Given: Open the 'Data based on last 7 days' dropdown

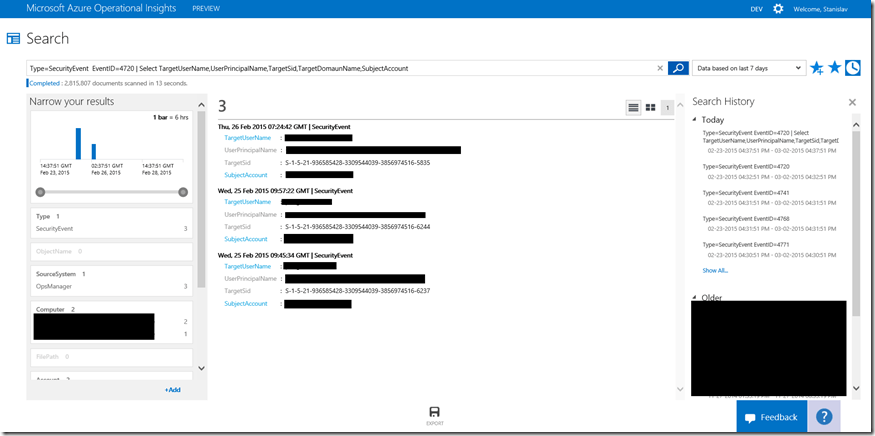Looking at the screenshot, I should coord(748,68).
